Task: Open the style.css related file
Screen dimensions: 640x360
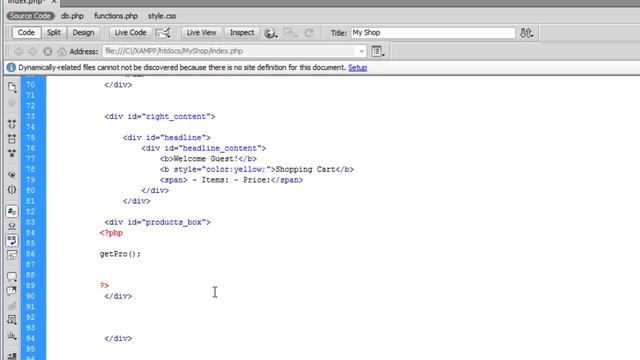Action: (162, 16)
